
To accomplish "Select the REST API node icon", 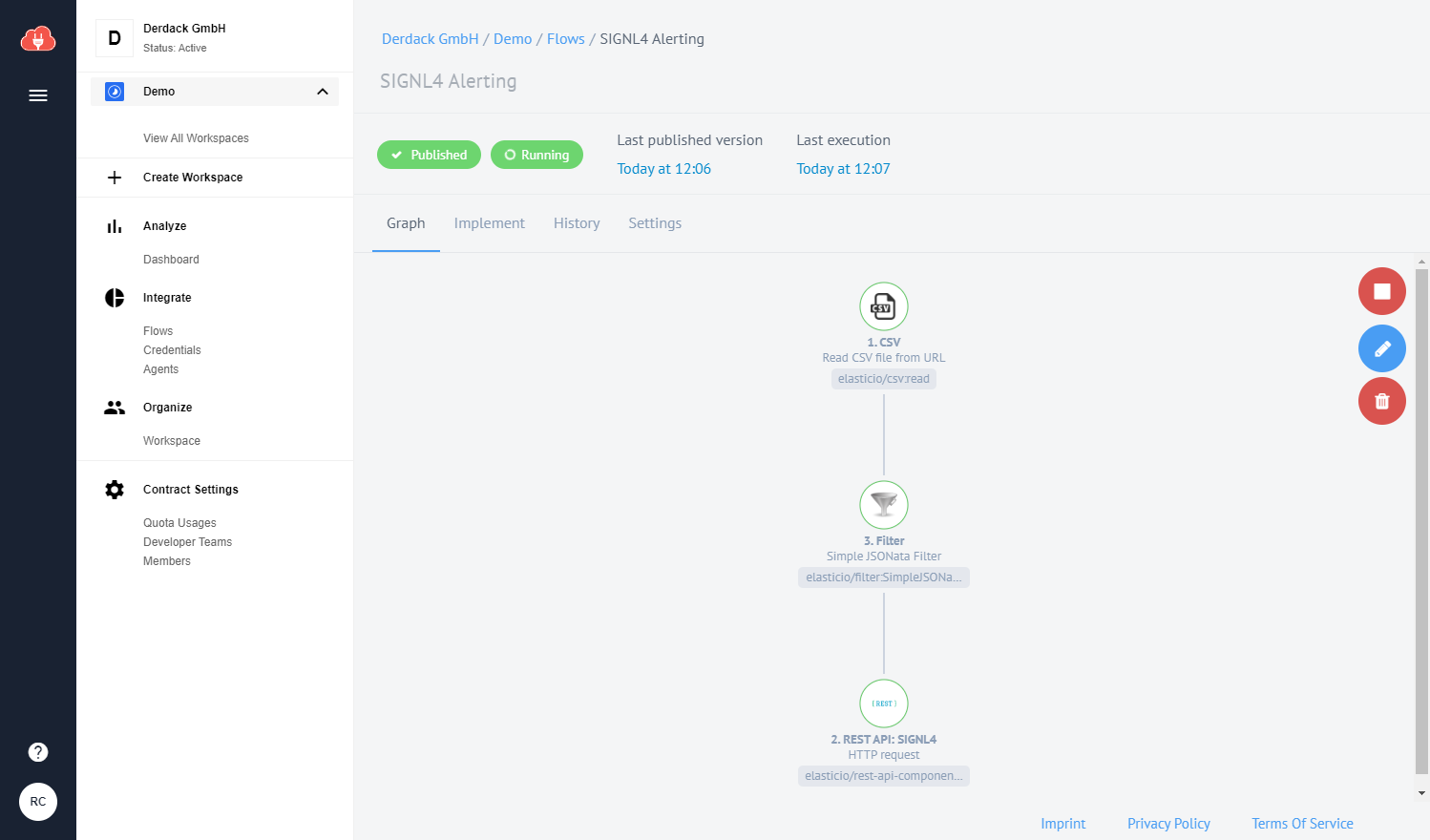I will (x=884, y=703).
